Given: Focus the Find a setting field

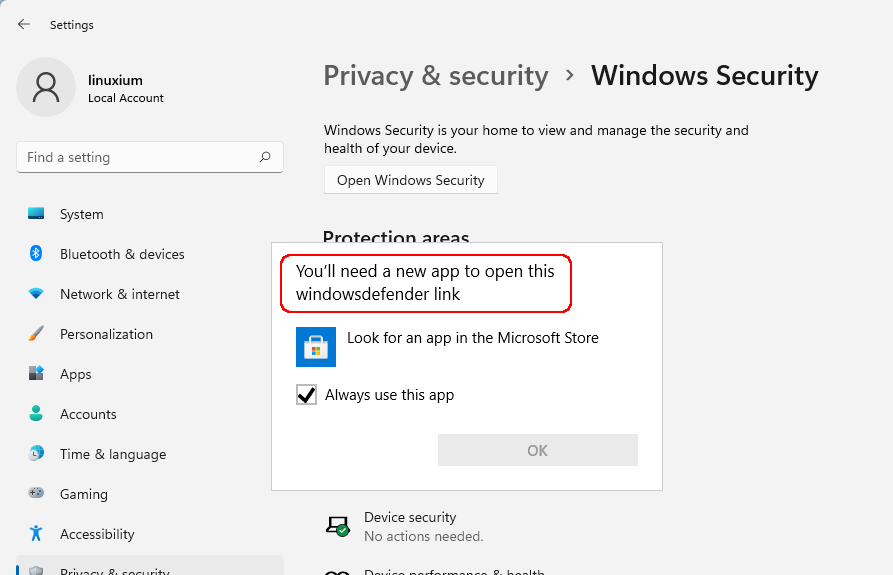Looking at the screenshot, I should click(x=150, y=157).
